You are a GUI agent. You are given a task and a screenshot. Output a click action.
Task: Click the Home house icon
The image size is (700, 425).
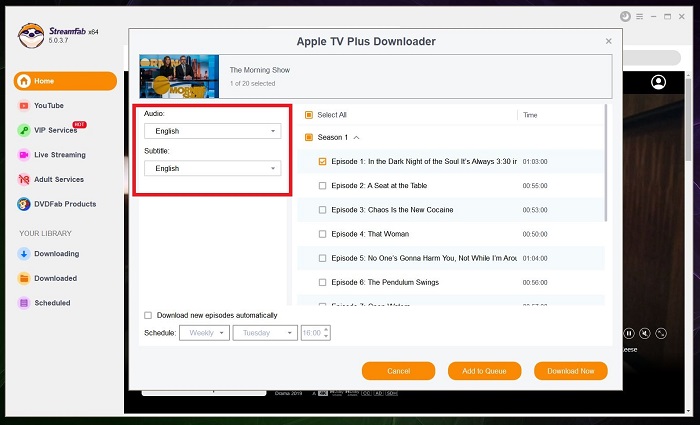point(24,81)
